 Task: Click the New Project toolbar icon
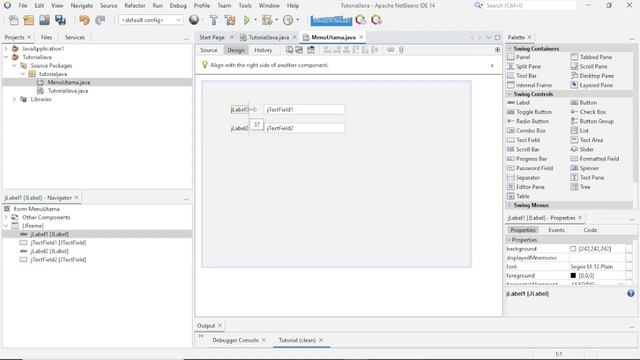click(x=29, y=20)
